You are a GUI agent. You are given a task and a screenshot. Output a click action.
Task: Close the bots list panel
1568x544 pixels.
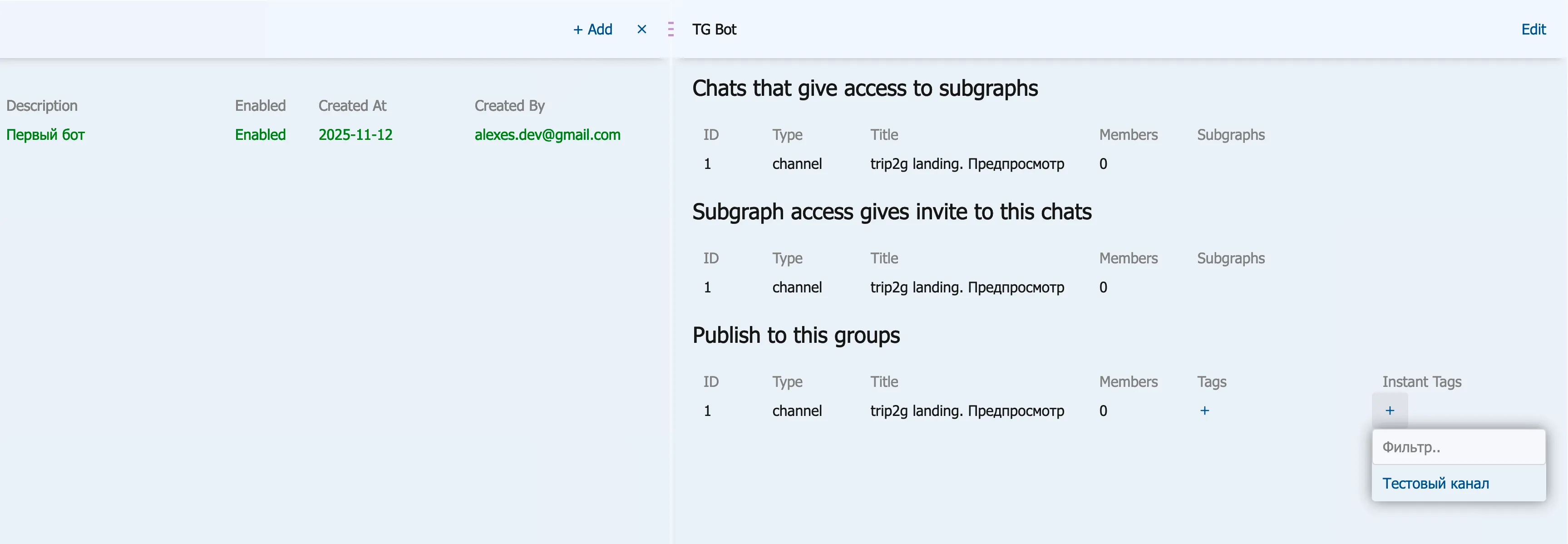[641, 29]
